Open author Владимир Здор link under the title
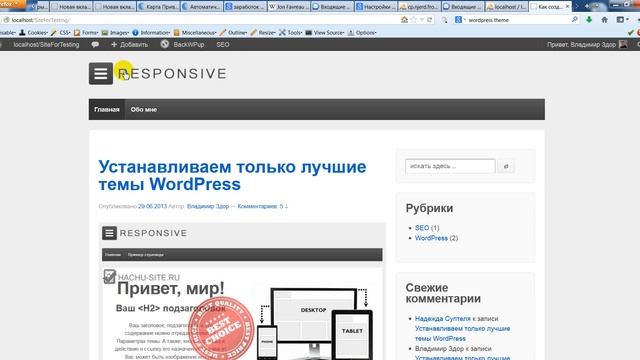The height and width of the screenshot is (360, 640). pyautogui.click(x=208, y=206)
